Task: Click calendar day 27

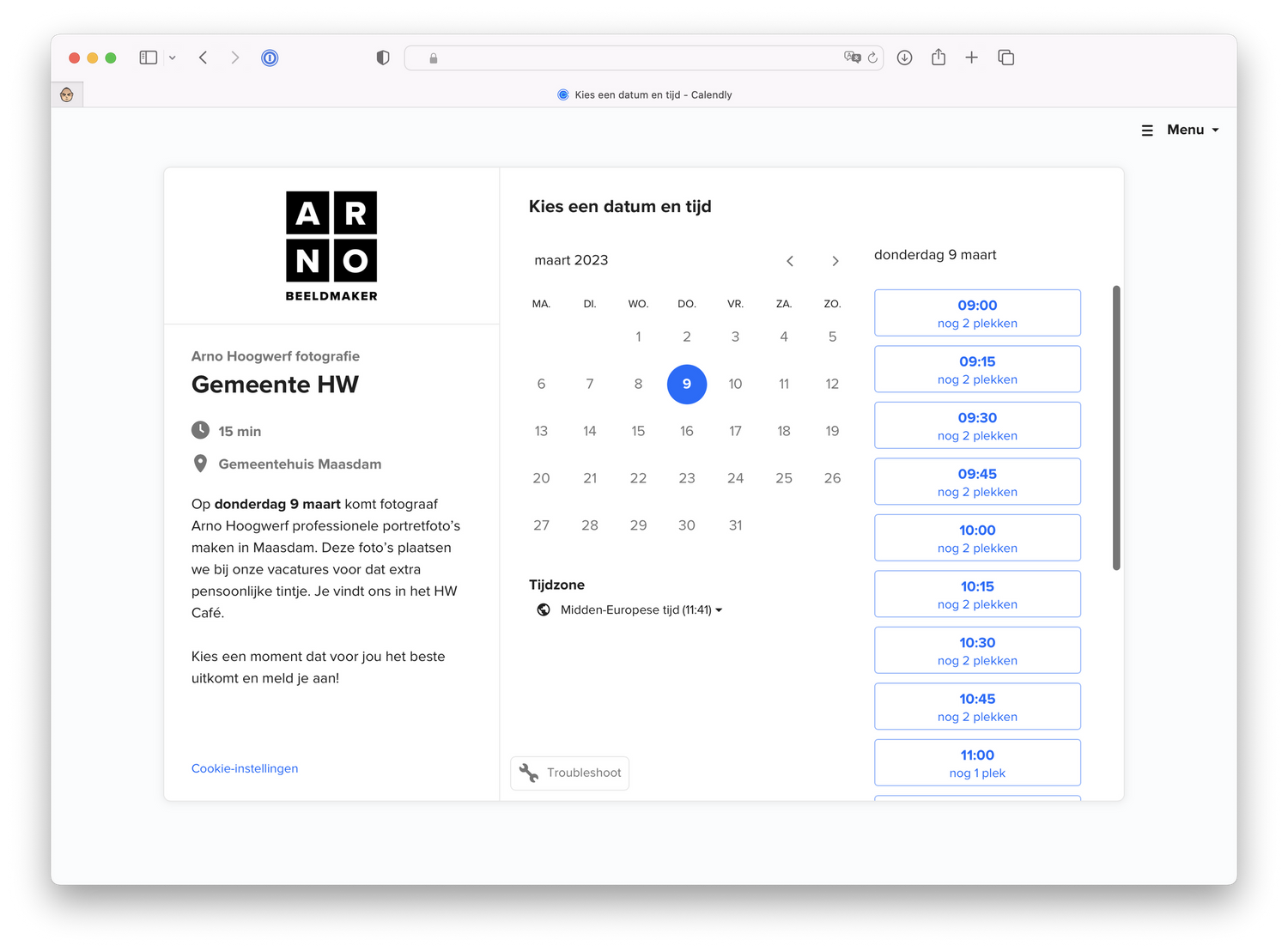Action: coord(541,525)
